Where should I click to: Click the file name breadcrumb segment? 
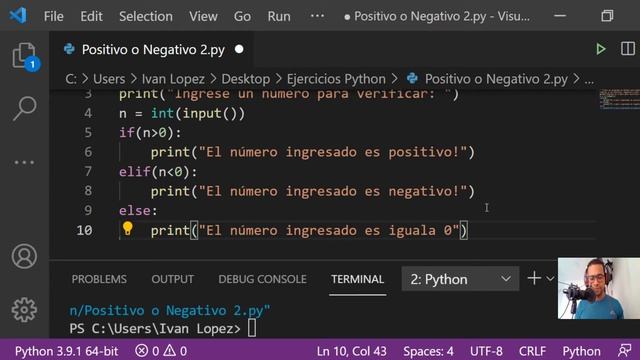[496, 79]
